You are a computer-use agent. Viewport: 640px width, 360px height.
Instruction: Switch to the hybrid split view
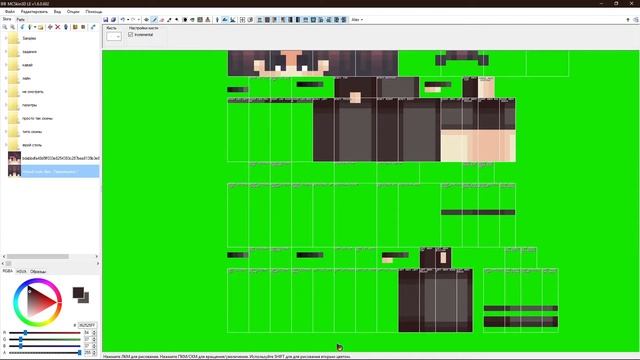click(233, 20)
